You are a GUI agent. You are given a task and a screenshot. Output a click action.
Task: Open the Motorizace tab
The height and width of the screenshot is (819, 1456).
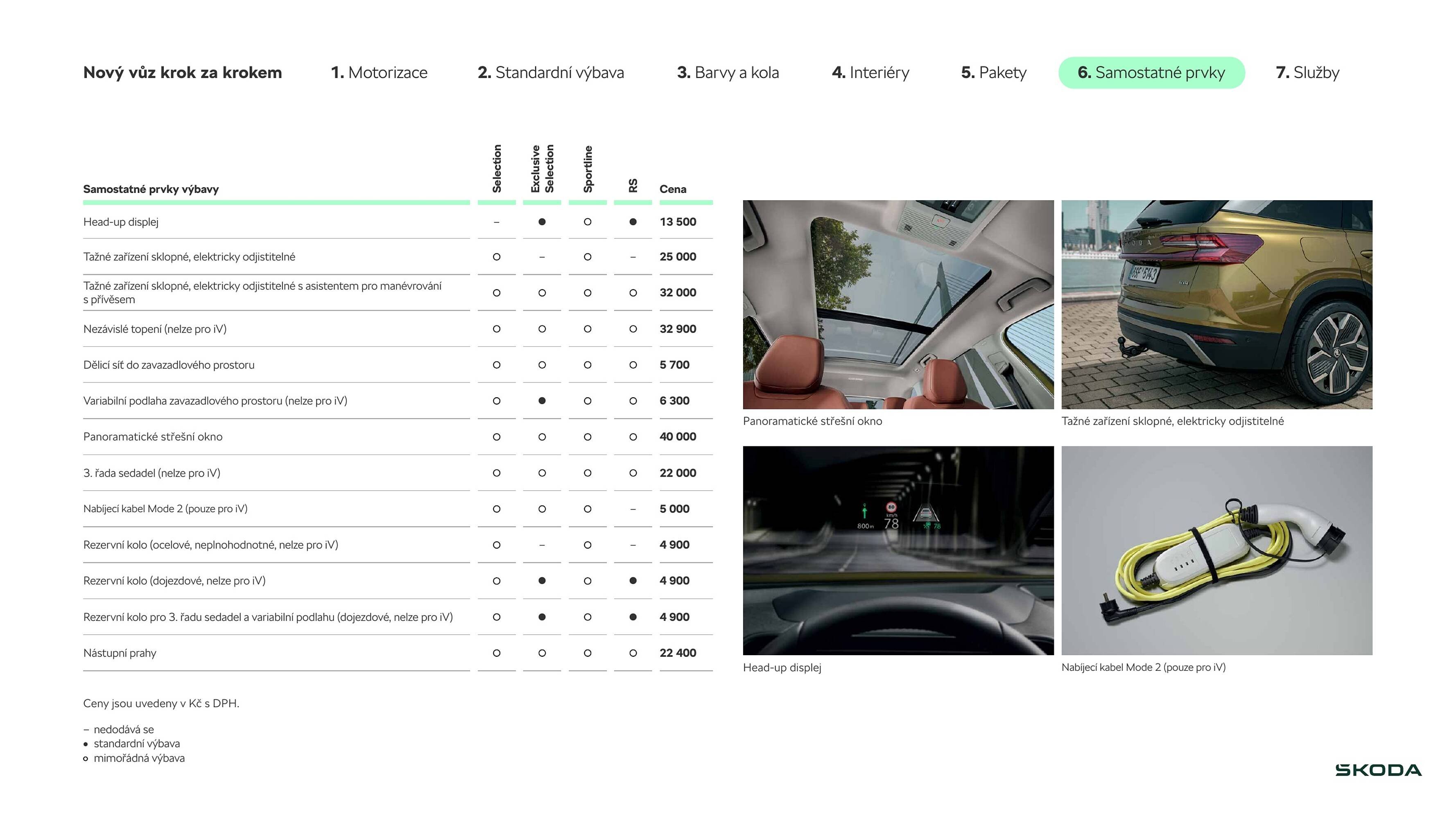click(379, 72)
